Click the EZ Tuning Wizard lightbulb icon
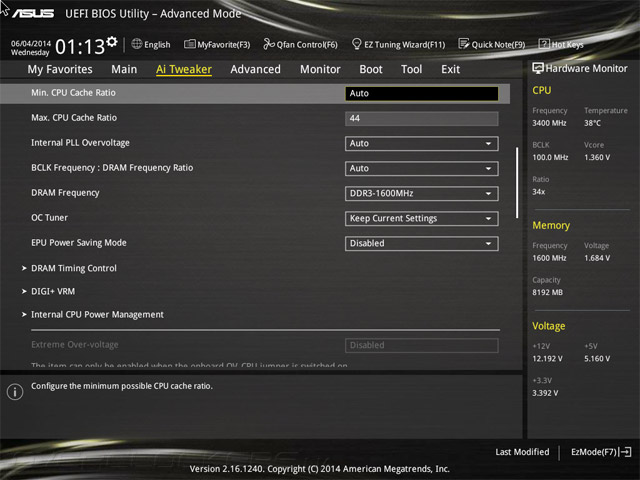The width and height of the screenshot is (640, 480). [356, 44]
